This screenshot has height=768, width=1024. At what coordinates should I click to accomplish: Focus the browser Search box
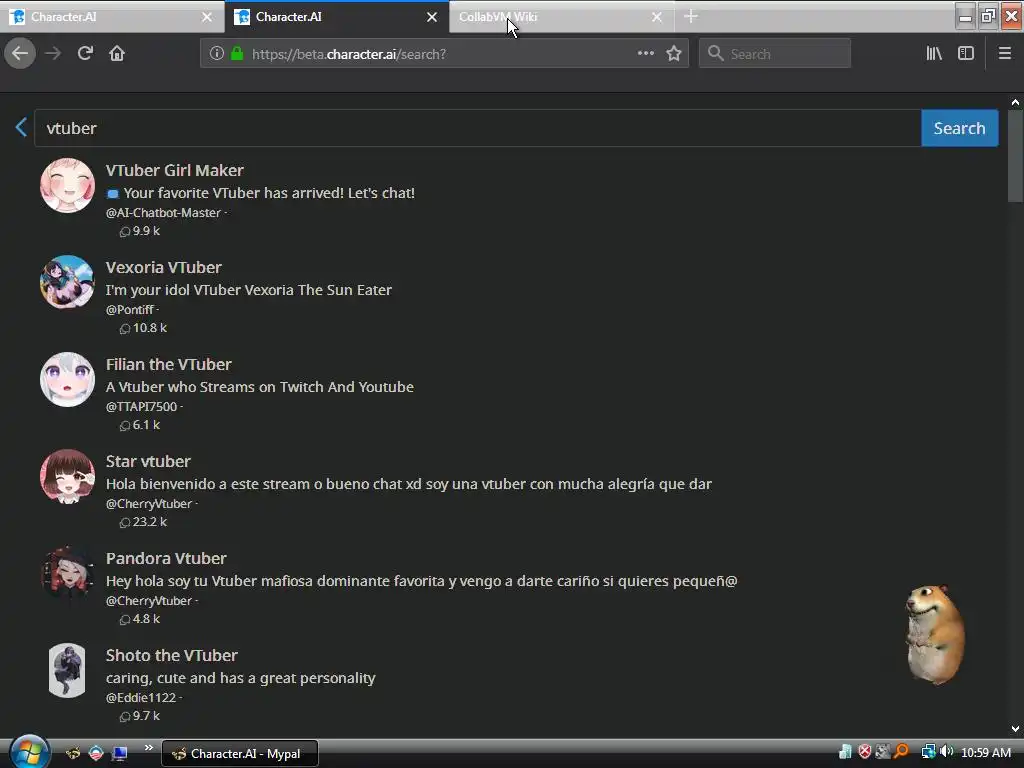point(775,54)
